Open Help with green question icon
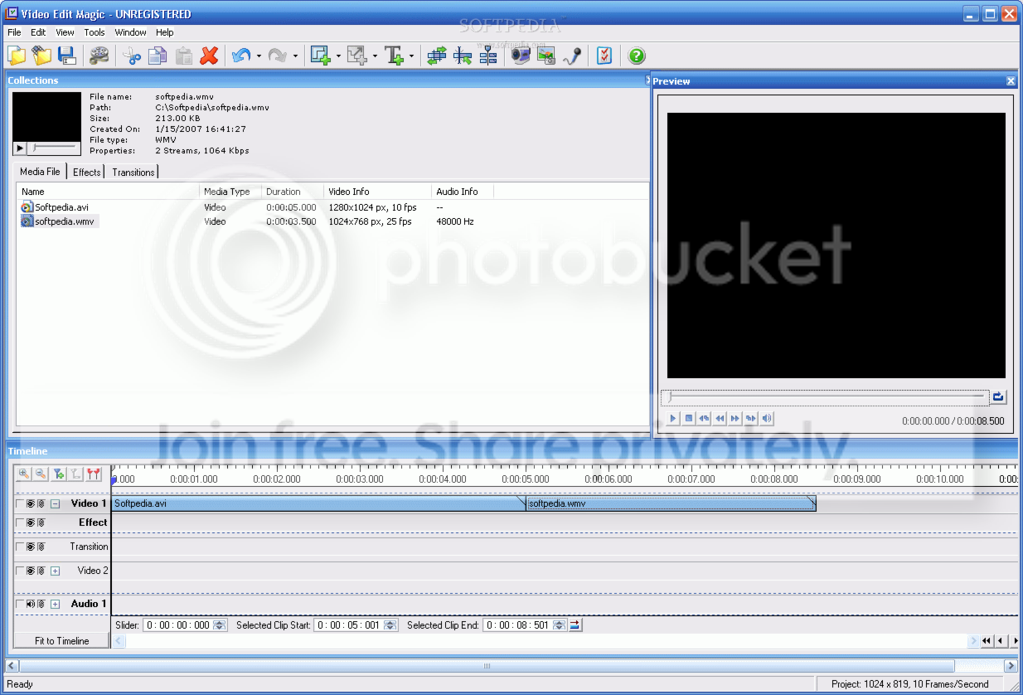Viewport: 1023px width, 695px height. point(636,56)
